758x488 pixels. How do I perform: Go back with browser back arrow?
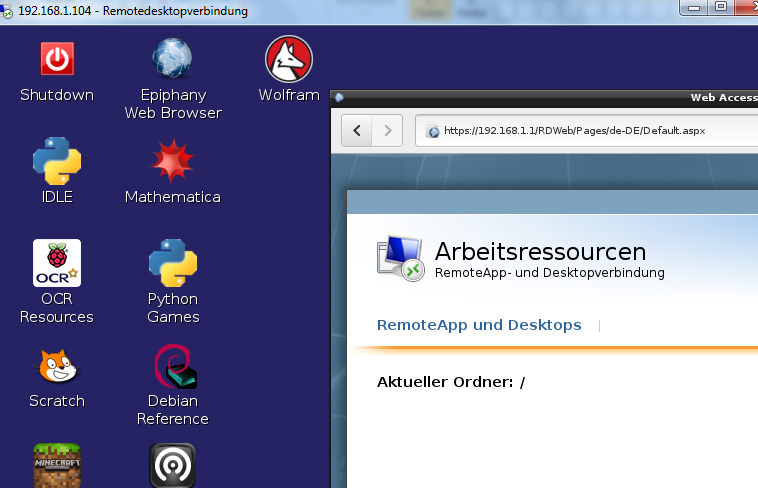click(357, 131)
